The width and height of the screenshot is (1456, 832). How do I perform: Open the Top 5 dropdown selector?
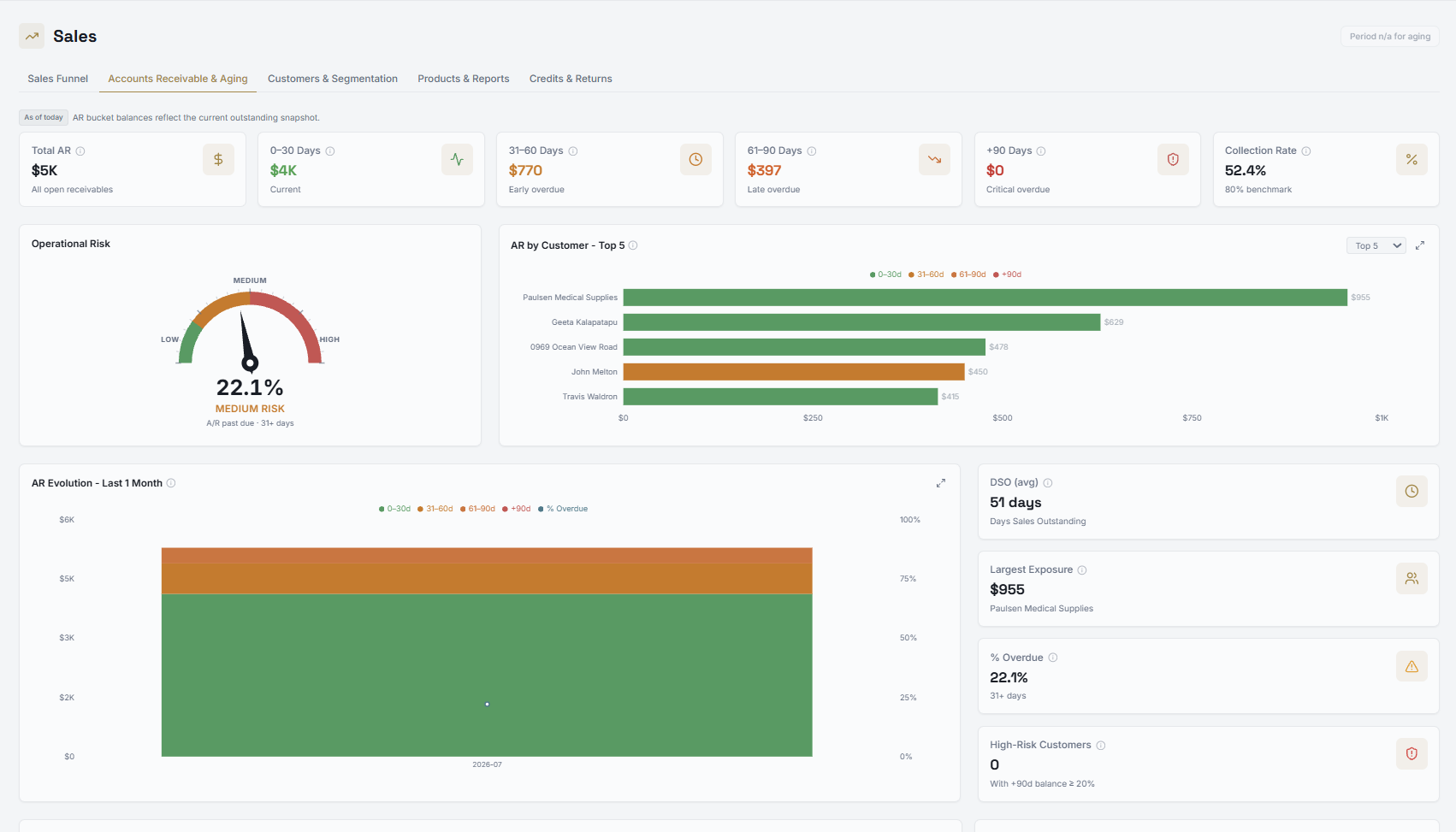click(x=1376, y=245)
